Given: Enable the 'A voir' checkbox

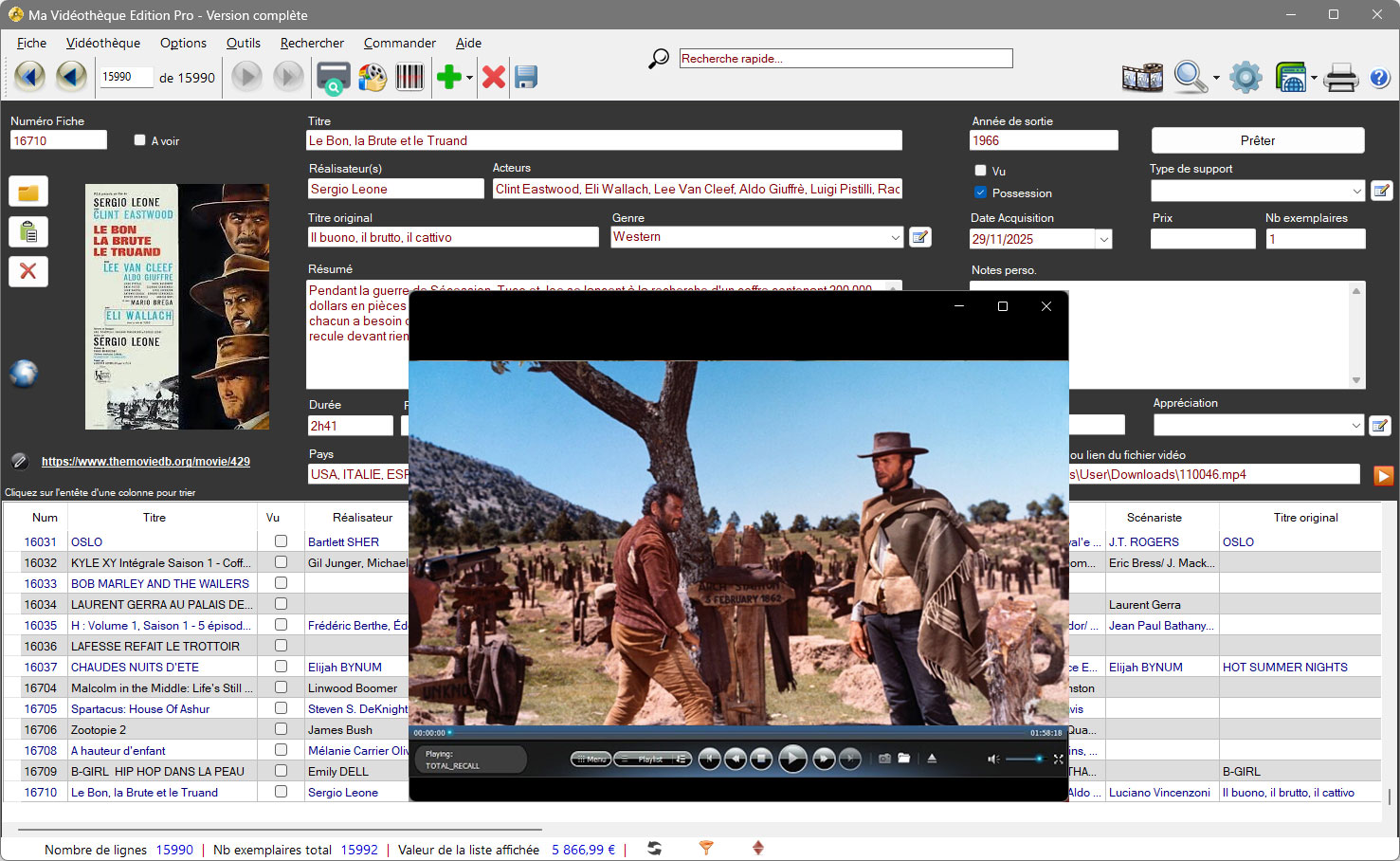Looking at the screenshot, I should [x=140, y=140].
